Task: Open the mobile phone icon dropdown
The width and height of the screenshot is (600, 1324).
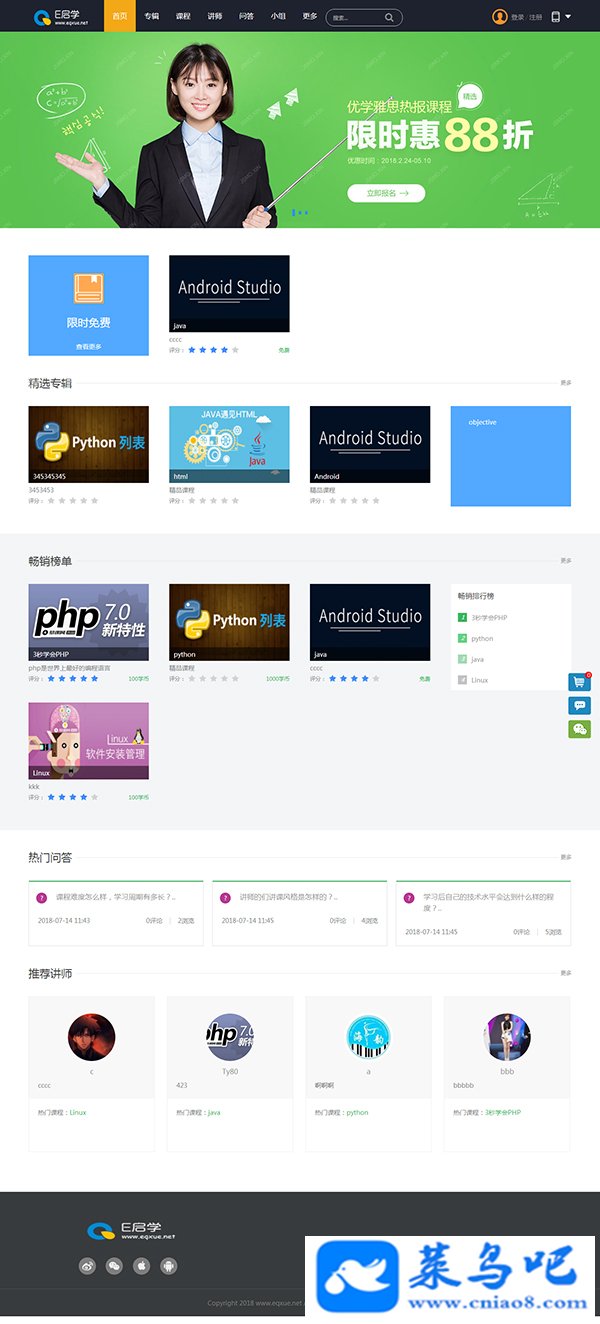Action: (x=560, y=17)
